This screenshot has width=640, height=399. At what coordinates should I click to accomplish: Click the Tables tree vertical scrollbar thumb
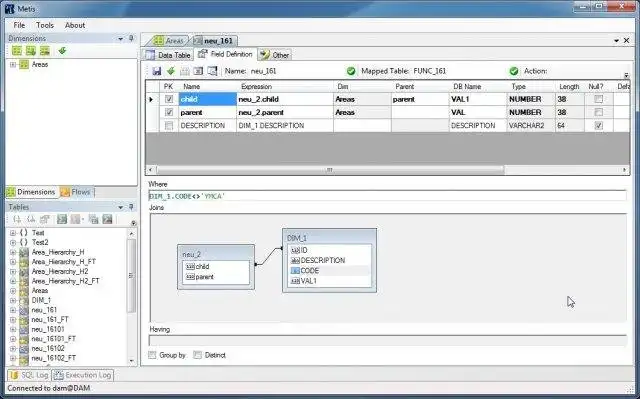click(131, 276)
